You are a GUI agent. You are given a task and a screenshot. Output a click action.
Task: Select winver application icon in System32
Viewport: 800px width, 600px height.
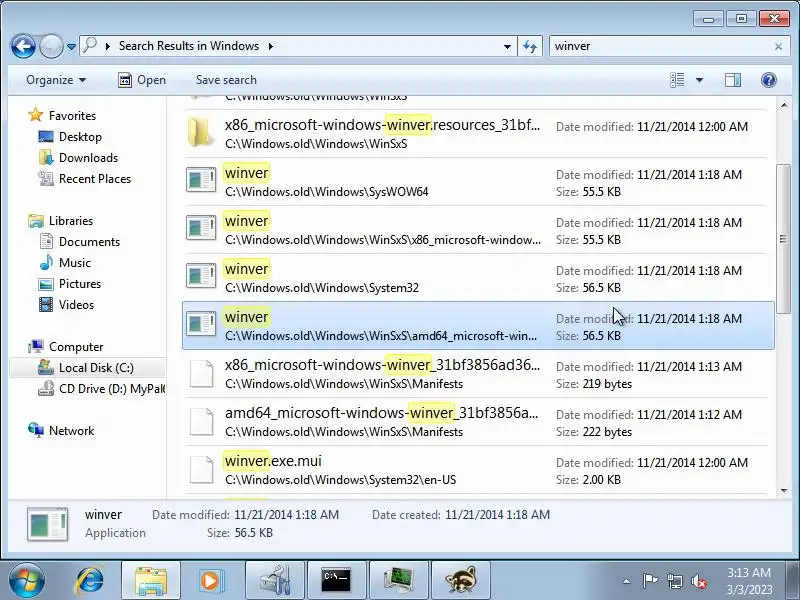[201, 276]
